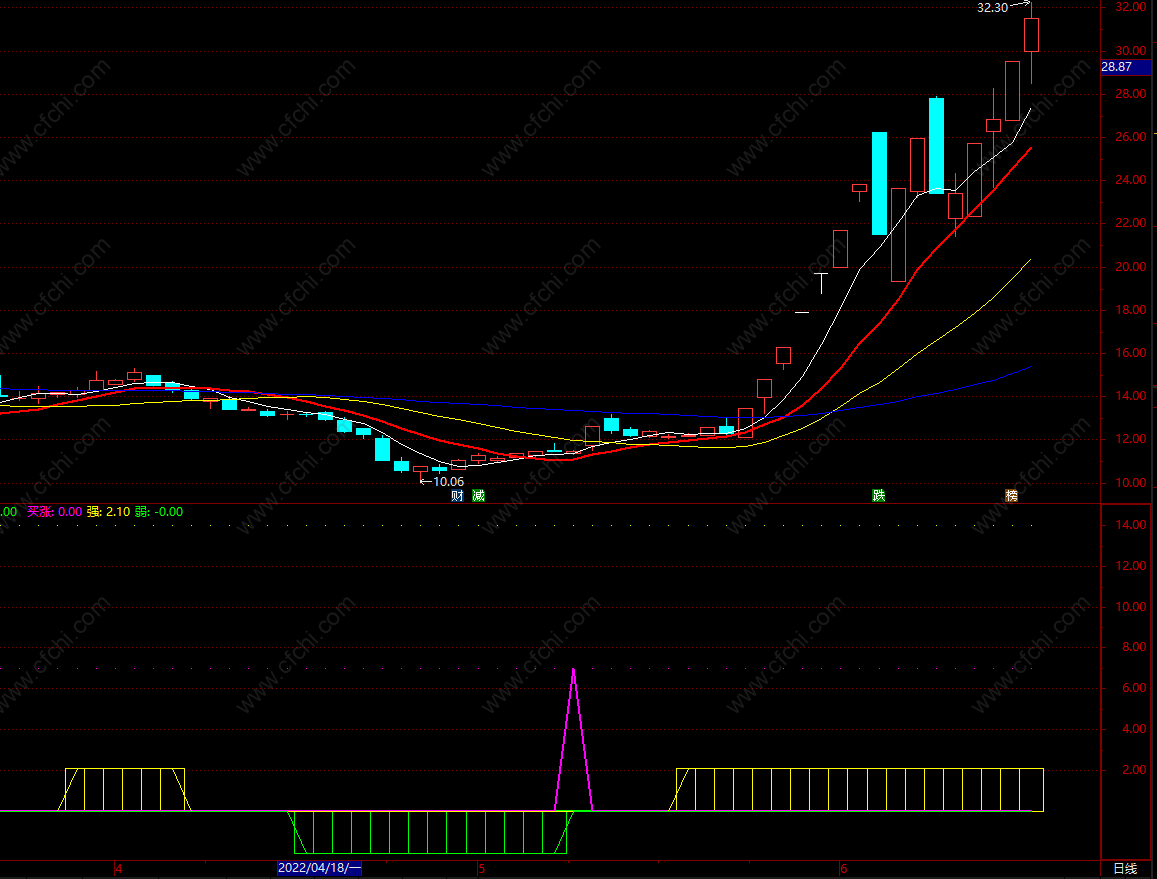1157x879 pixels.
Task: Select the 16.00 price axis label
Action: click(x=1130, y=353)
